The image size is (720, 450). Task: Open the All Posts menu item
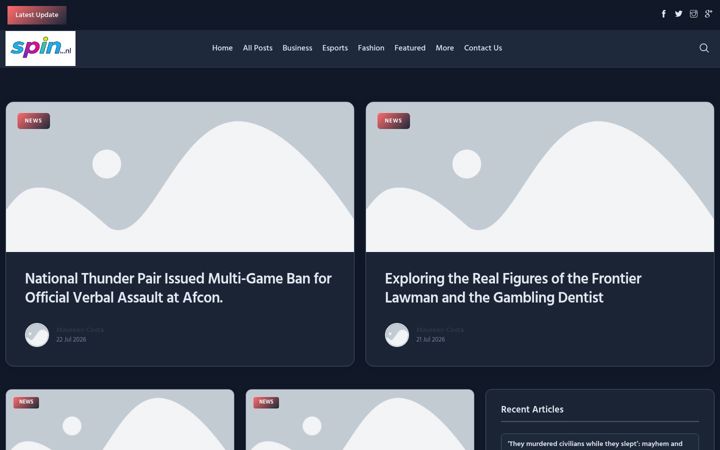pos(258,48)
